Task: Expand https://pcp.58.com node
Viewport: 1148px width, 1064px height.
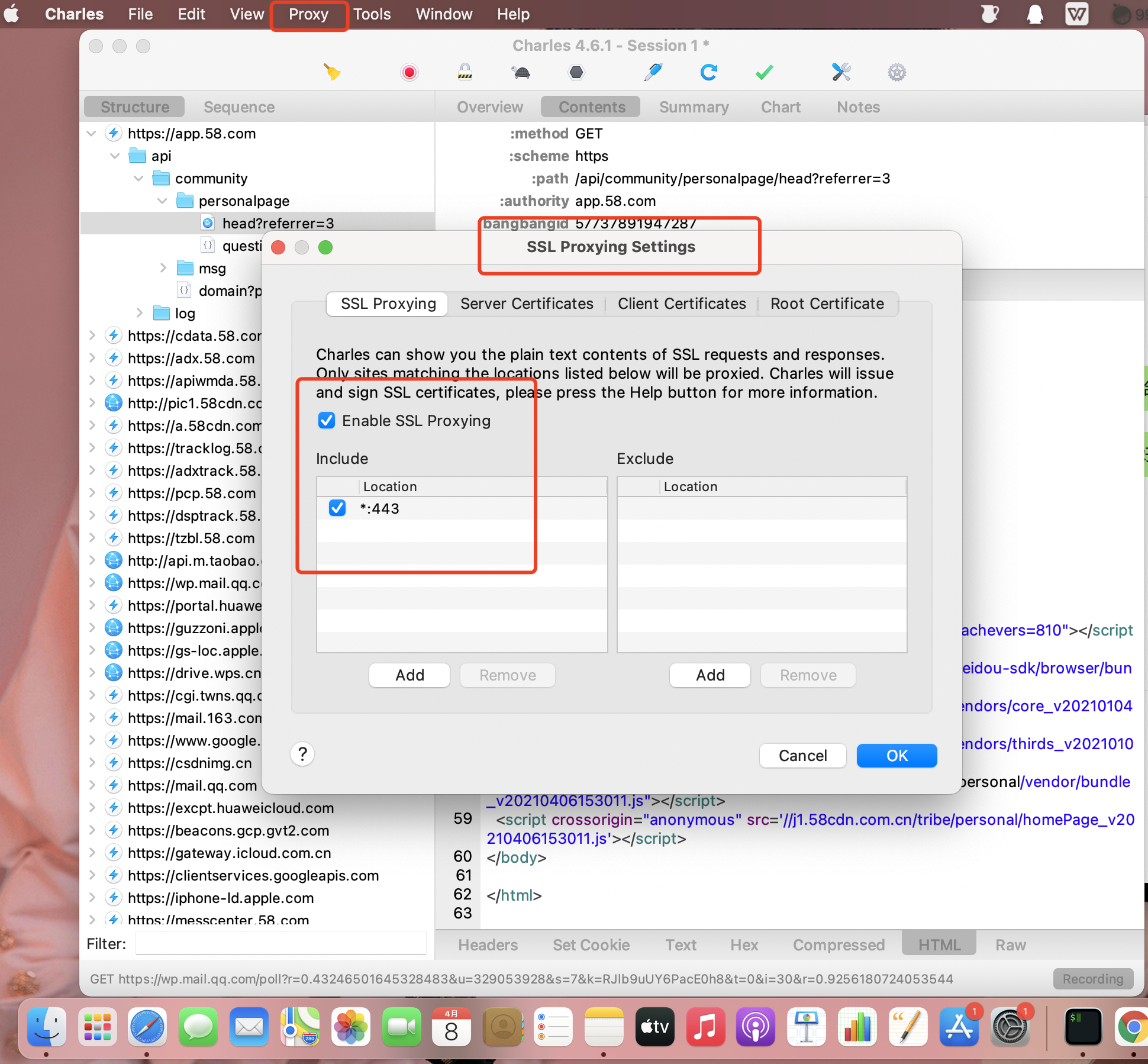Action: pos(92,493)
